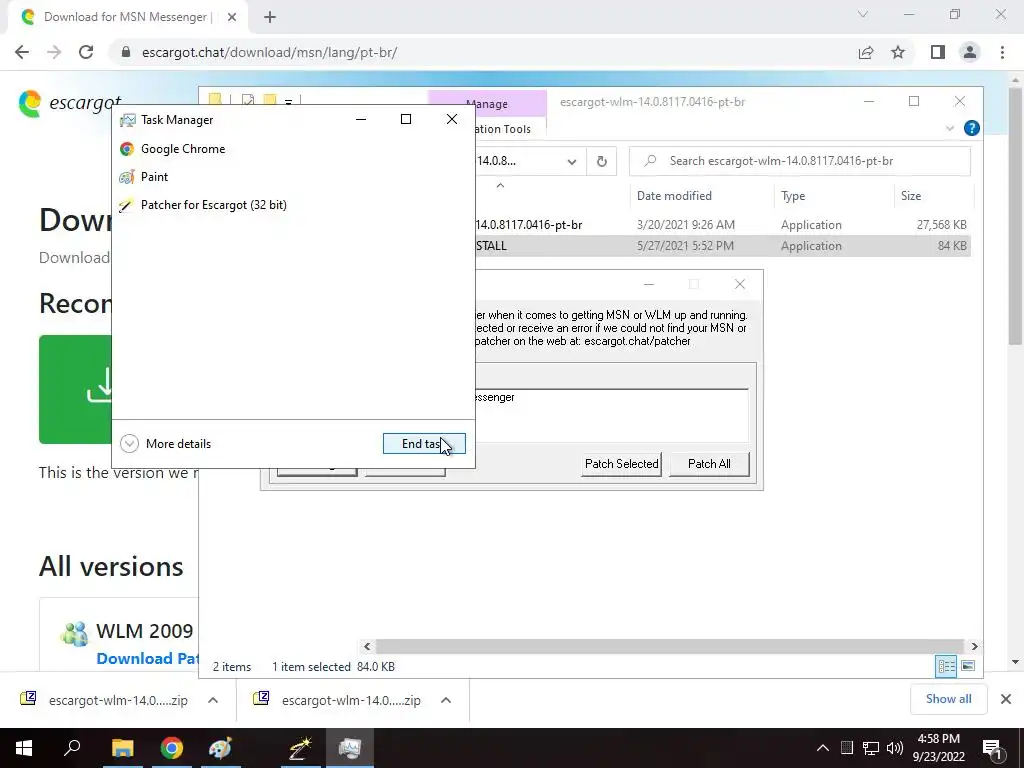Click Patch Selected button in patcher
The height and width of the screenshot is (768, 1024).
621,464
